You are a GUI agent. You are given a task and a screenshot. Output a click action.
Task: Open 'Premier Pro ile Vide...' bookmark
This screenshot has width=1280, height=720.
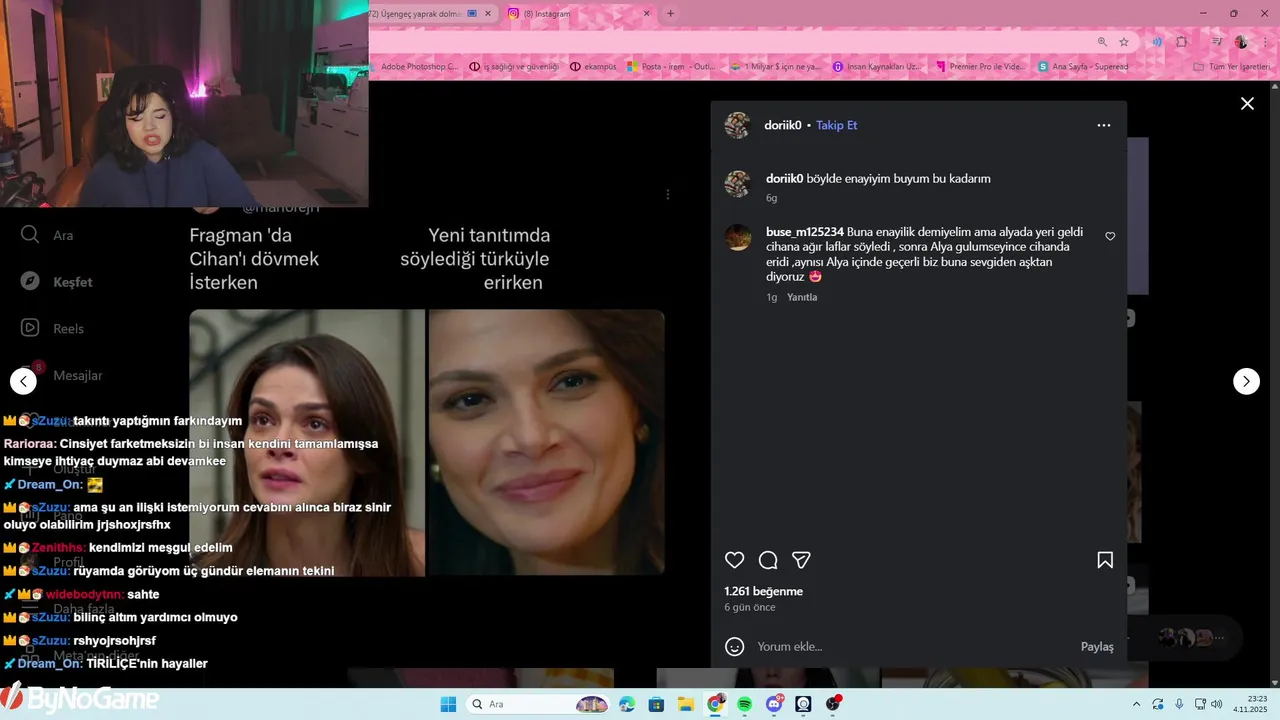click(980, 67)
